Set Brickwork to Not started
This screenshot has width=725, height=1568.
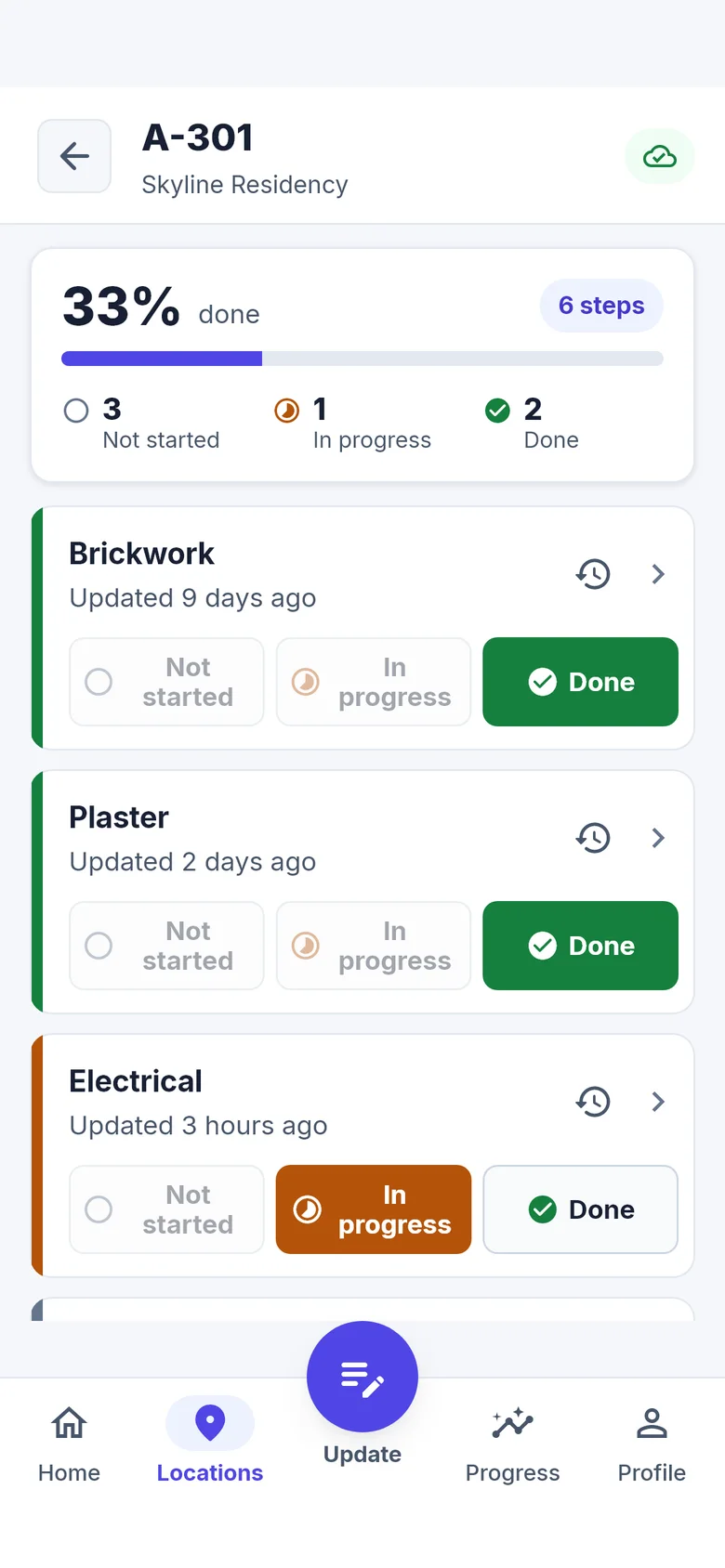(166, 682)
